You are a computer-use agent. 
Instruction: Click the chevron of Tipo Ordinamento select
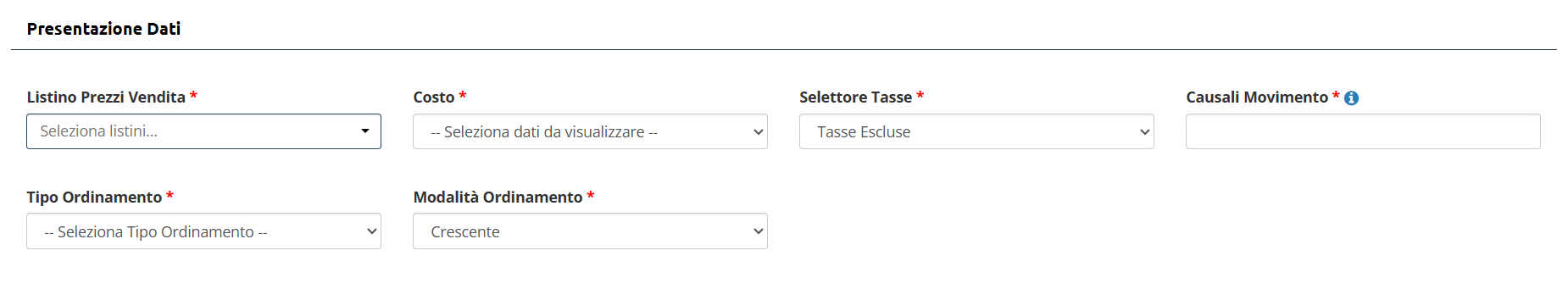[372, 231]
